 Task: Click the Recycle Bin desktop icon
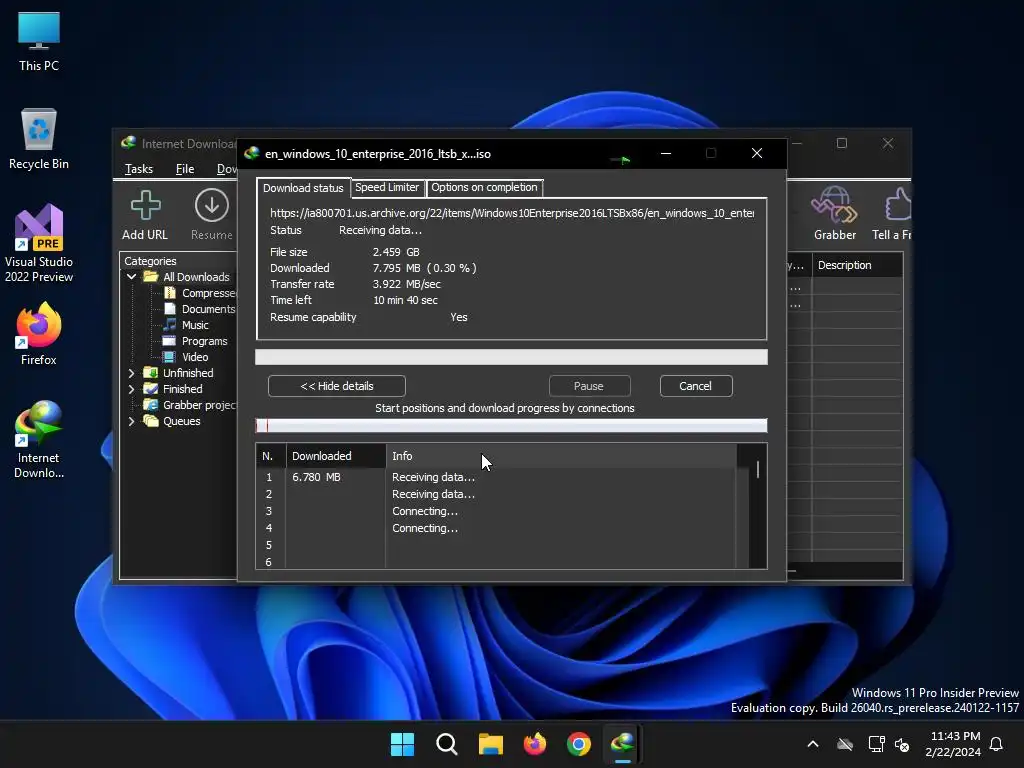(x=38, y=131)
